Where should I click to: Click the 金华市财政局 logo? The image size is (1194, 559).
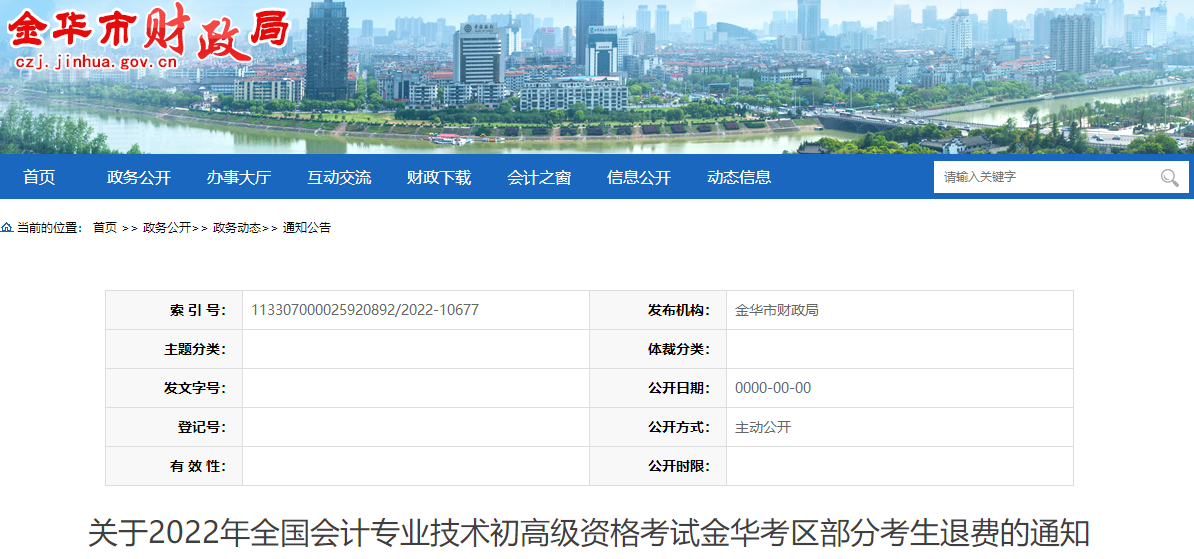coord(150,28)
